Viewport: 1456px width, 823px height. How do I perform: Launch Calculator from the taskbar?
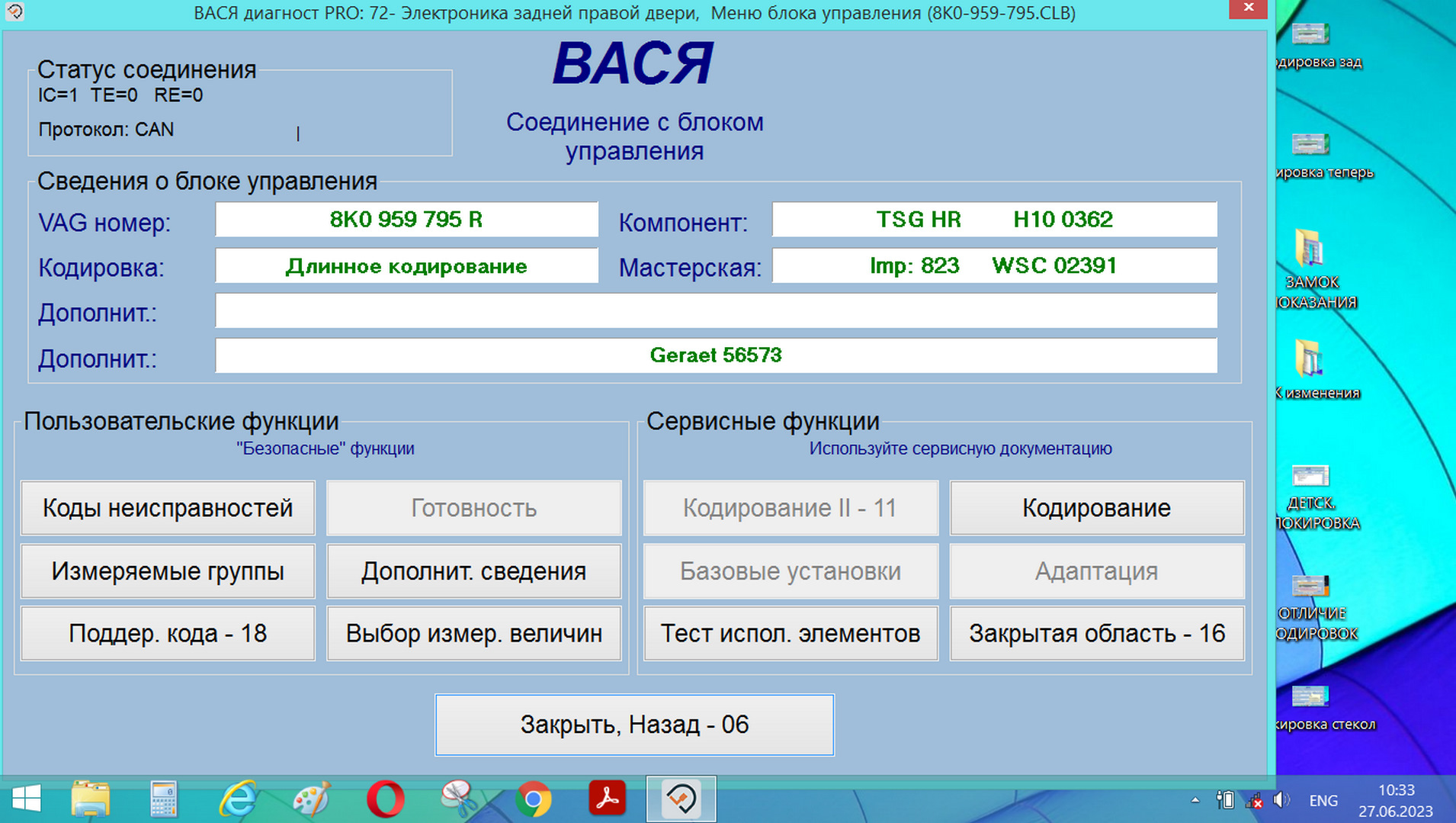pyautogui.click(x=164, y=799)
